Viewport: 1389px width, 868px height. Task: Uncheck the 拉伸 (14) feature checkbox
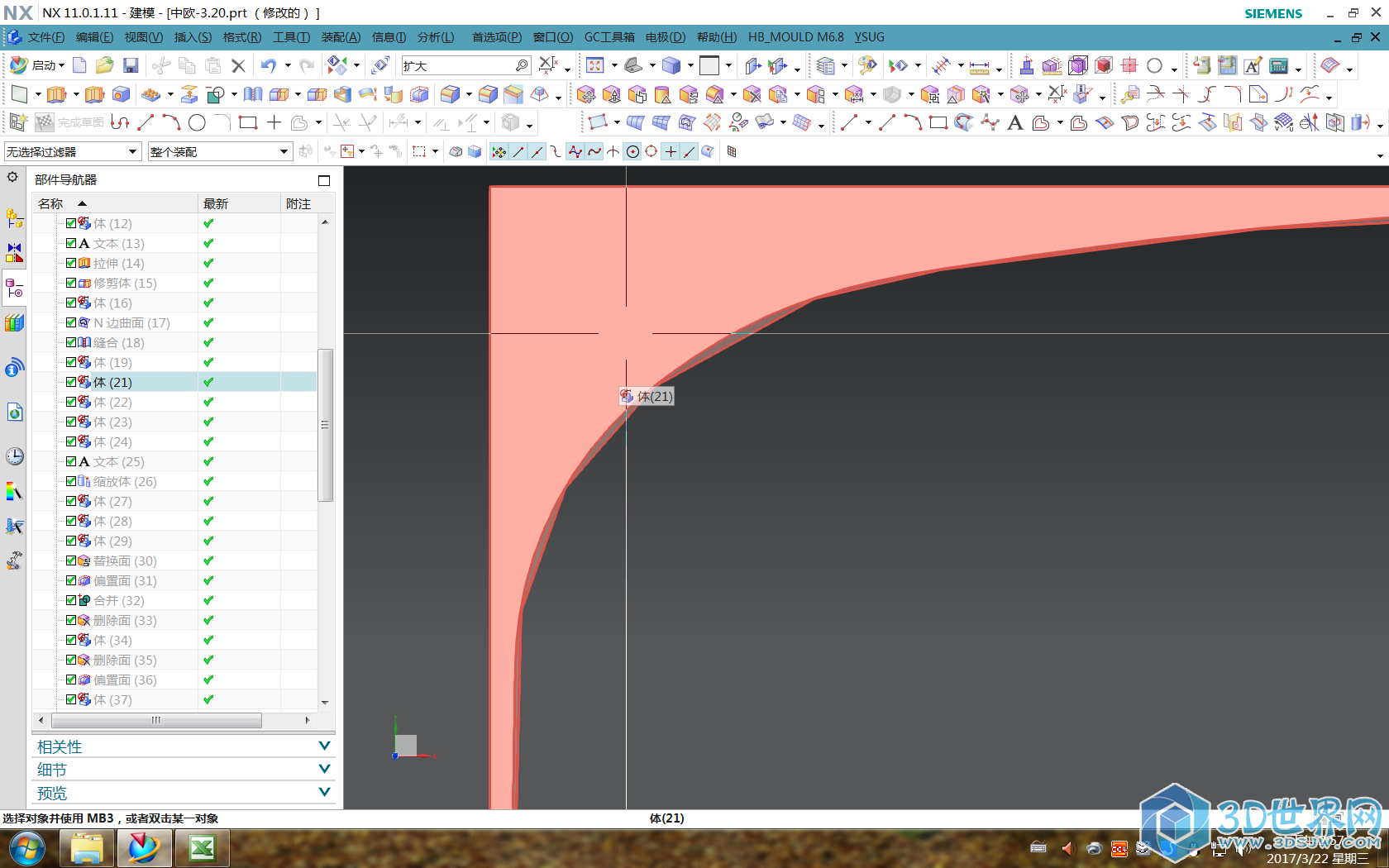point(71,263)
